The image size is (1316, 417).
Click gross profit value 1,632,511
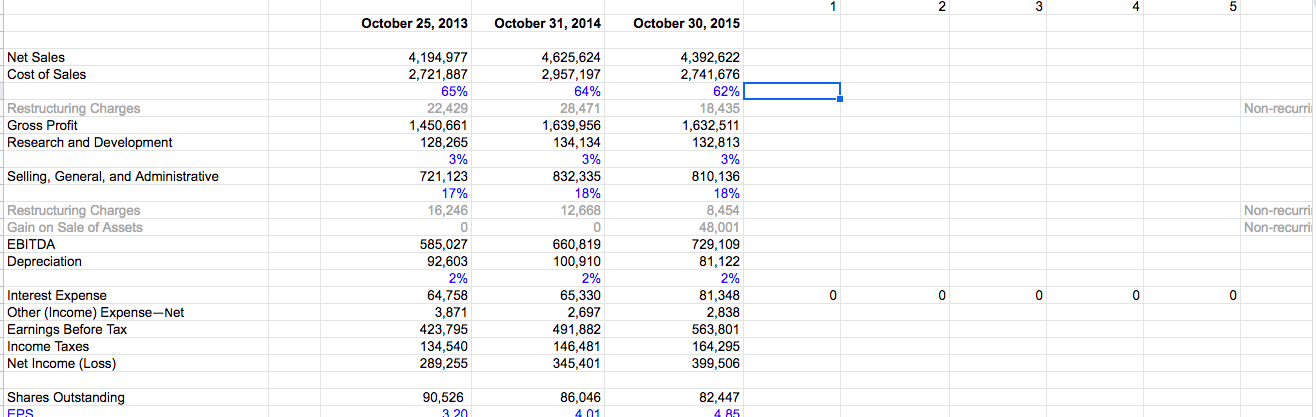coord(710,125)
